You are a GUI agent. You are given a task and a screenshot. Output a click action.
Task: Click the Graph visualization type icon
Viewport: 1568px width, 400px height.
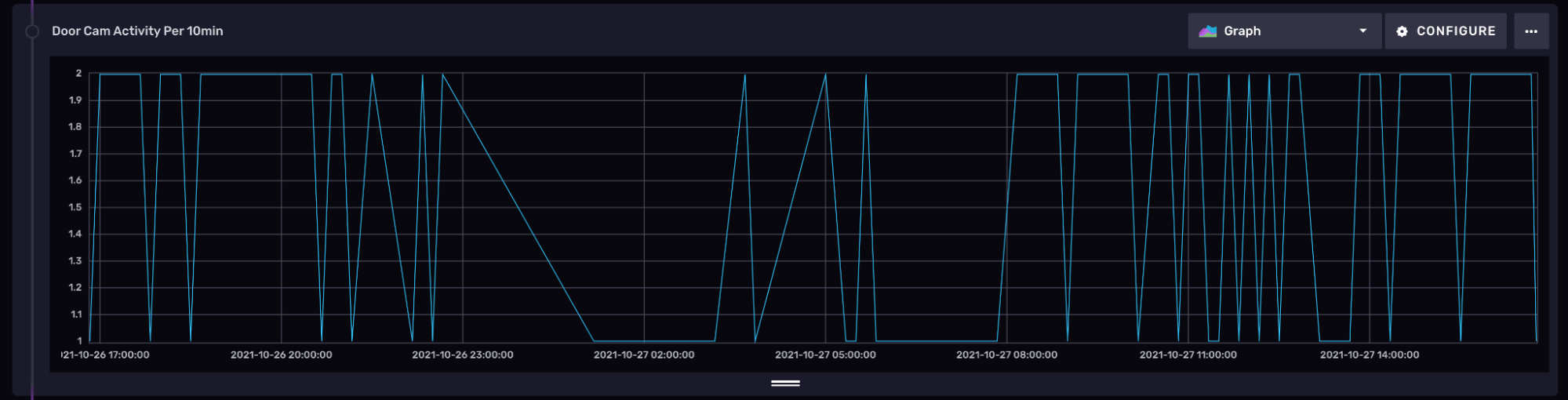click(1207, 31)
